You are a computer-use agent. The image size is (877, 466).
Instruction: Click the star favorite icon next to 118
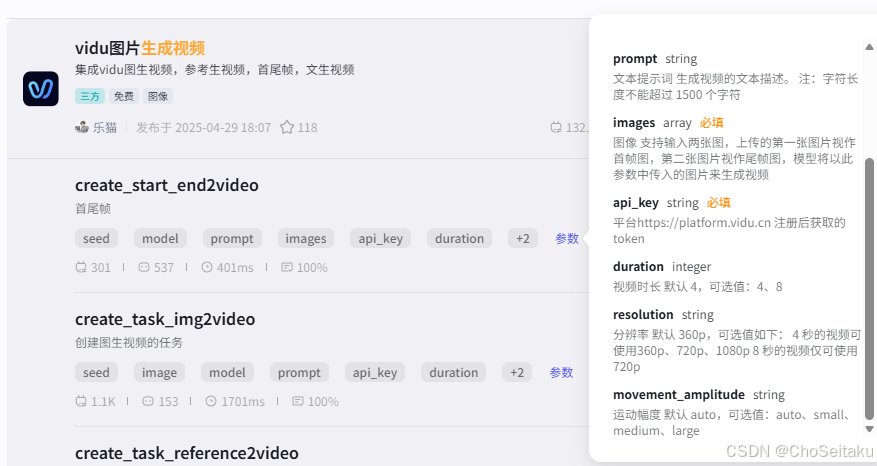(287, 128)
